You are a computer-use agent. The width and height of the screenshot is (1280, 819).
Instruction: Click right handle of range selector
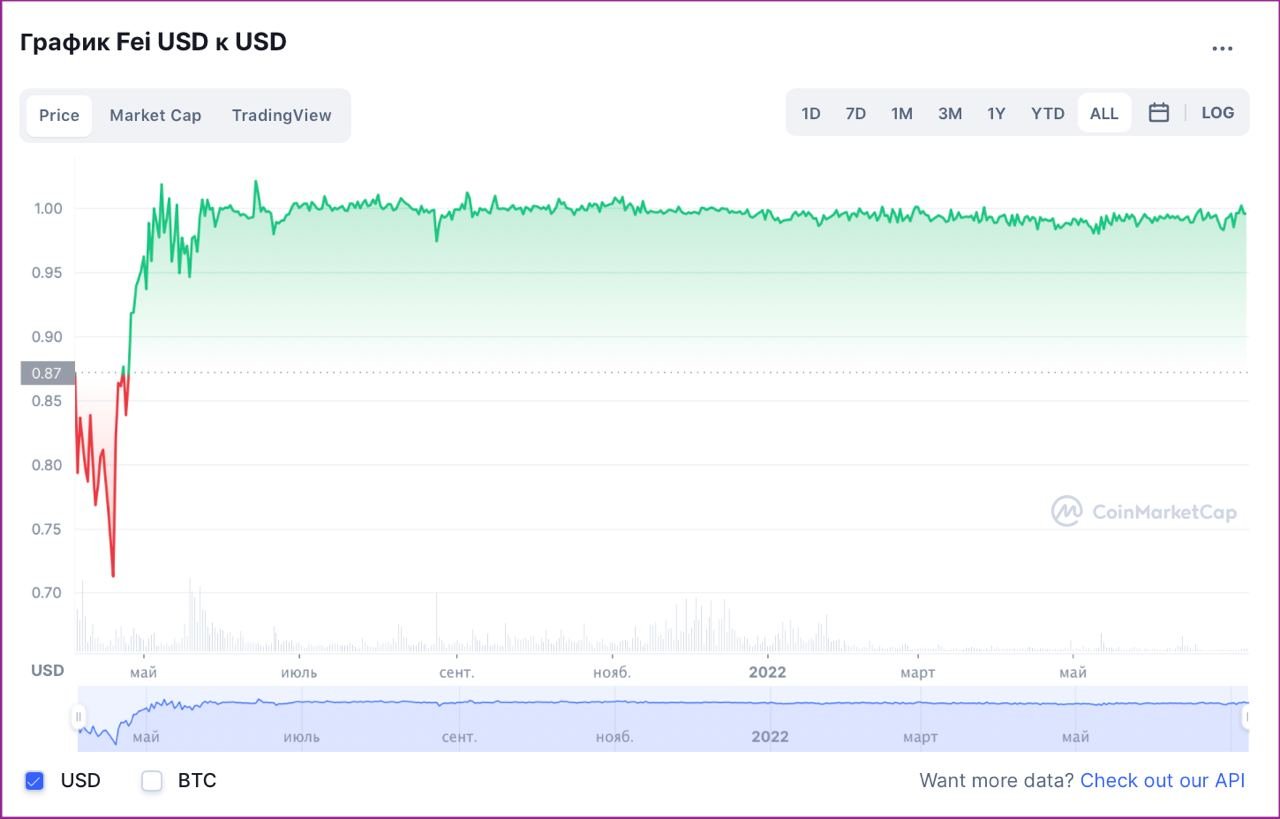(1247, 717)
